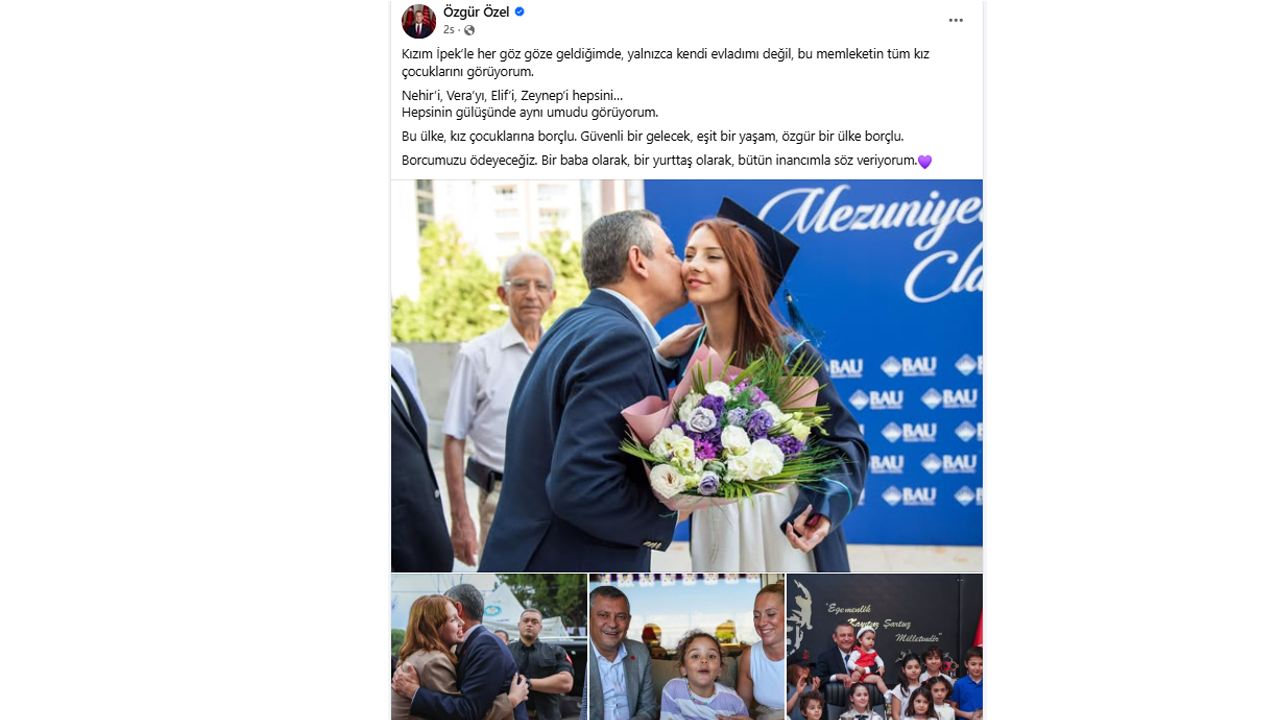This screenshot has height=720, width=1280.
Task: Open the smiling little girl photo thumbnail
Action: pos(687,647)
